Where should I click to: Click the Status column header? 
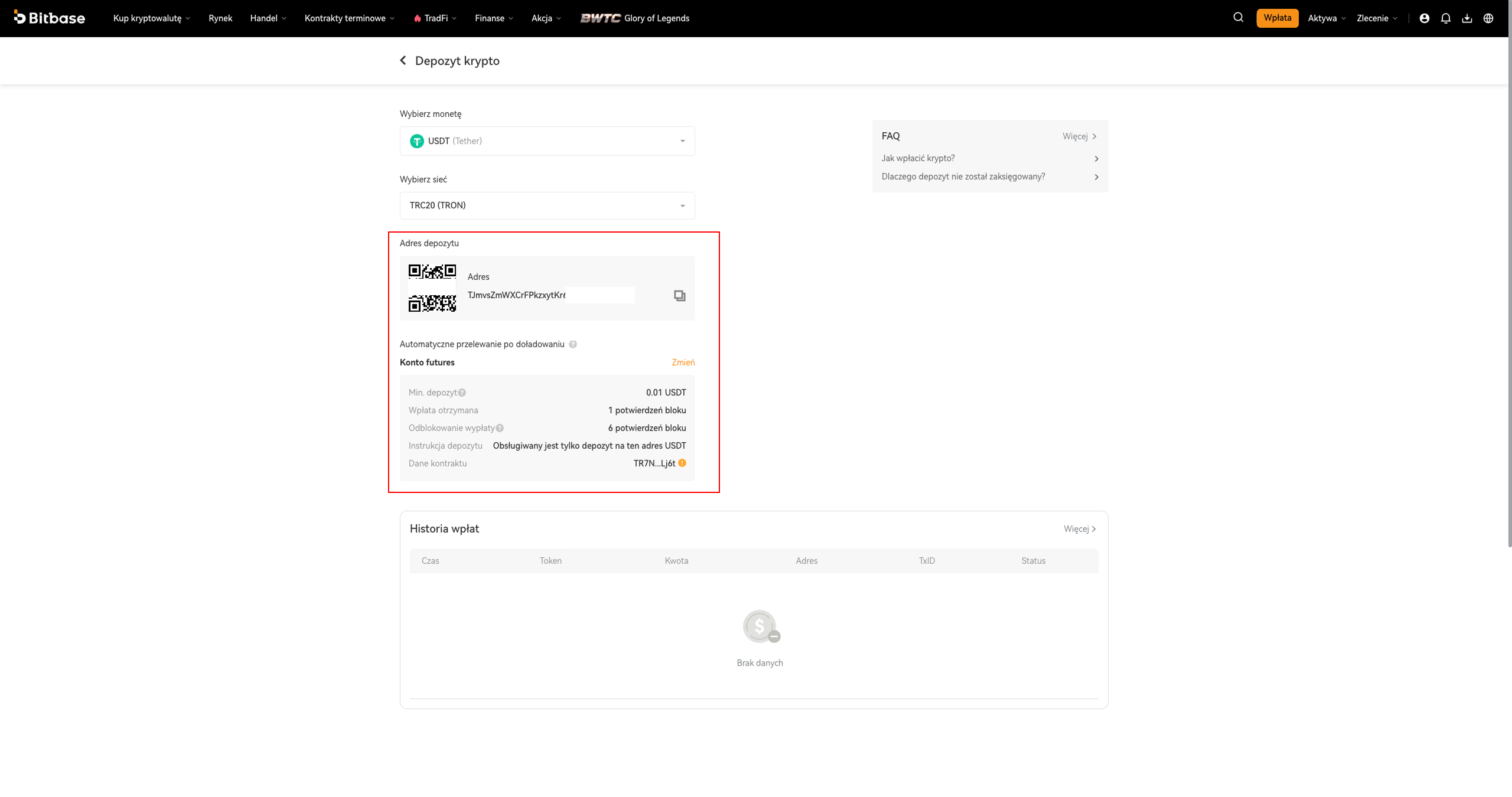pos(1034,561)
